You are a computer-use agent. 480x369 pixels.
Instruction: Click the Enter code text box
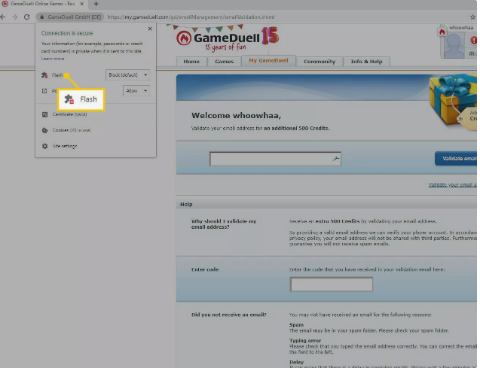331,284
